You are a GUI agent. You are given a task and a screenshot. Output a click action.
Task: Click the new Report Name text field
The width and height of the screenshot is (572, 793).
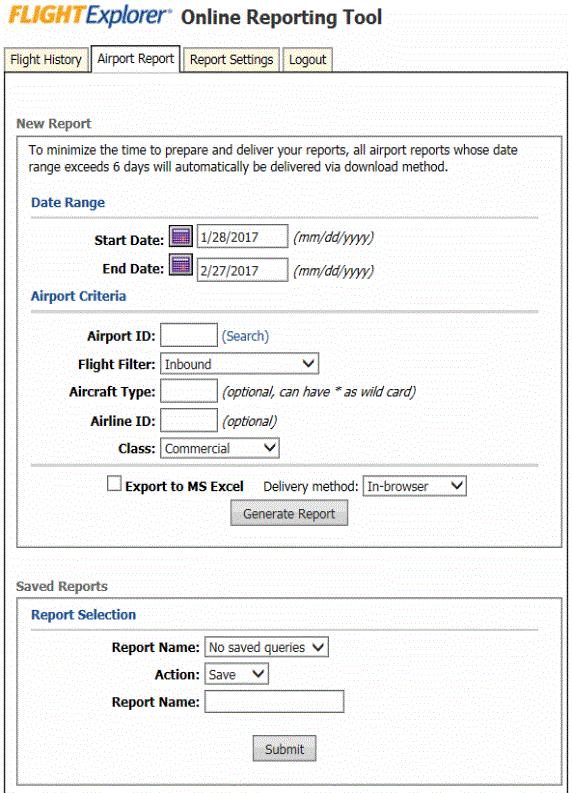click(x=274, y=701)
